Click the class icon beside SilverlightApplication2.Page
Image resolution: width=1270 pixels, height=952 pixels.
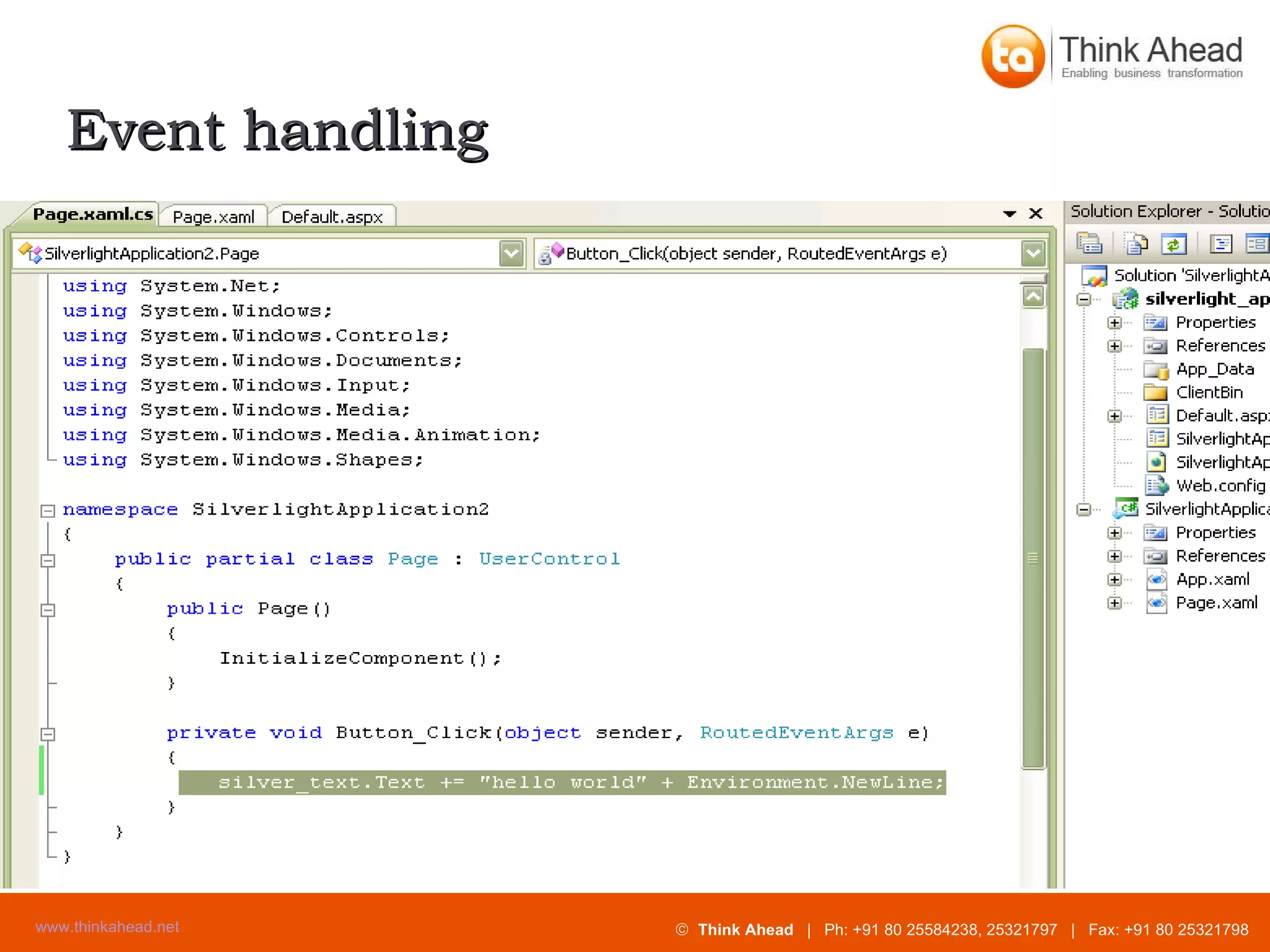point(30,253)
